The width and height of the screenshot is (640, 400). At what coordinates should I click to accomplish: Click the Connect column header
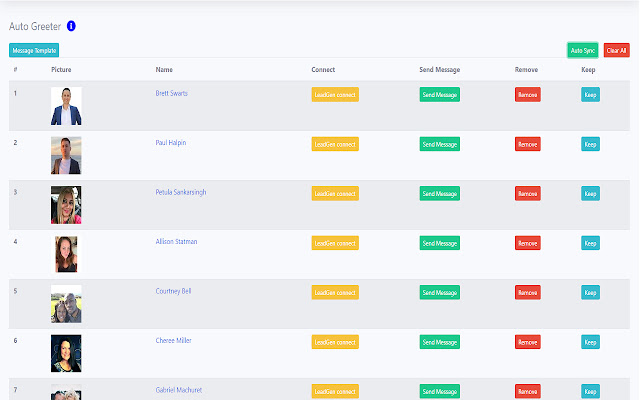point(323,69)
